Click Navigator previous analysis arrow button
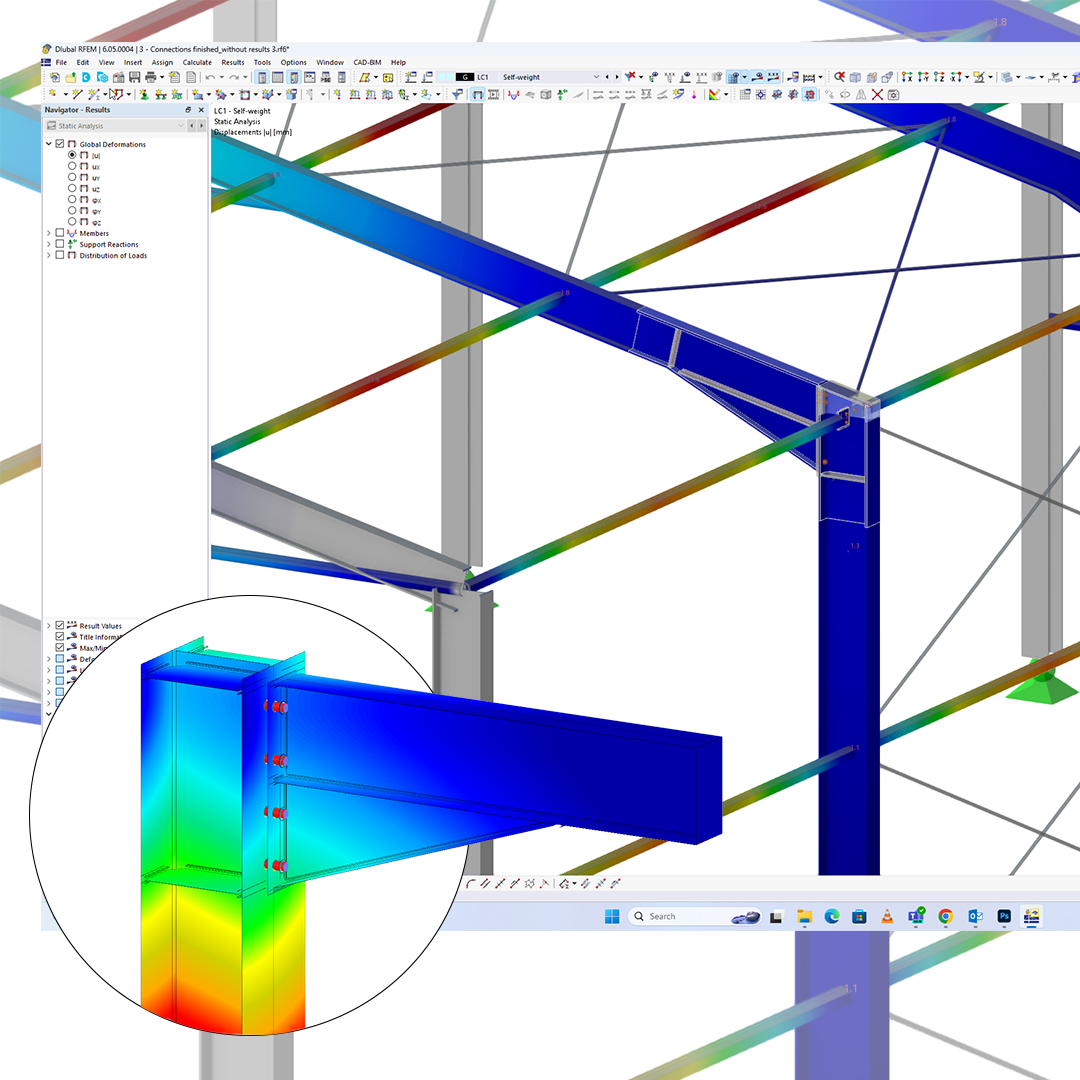Screen dimensions: 1080x1080 [x=192, y=125]
